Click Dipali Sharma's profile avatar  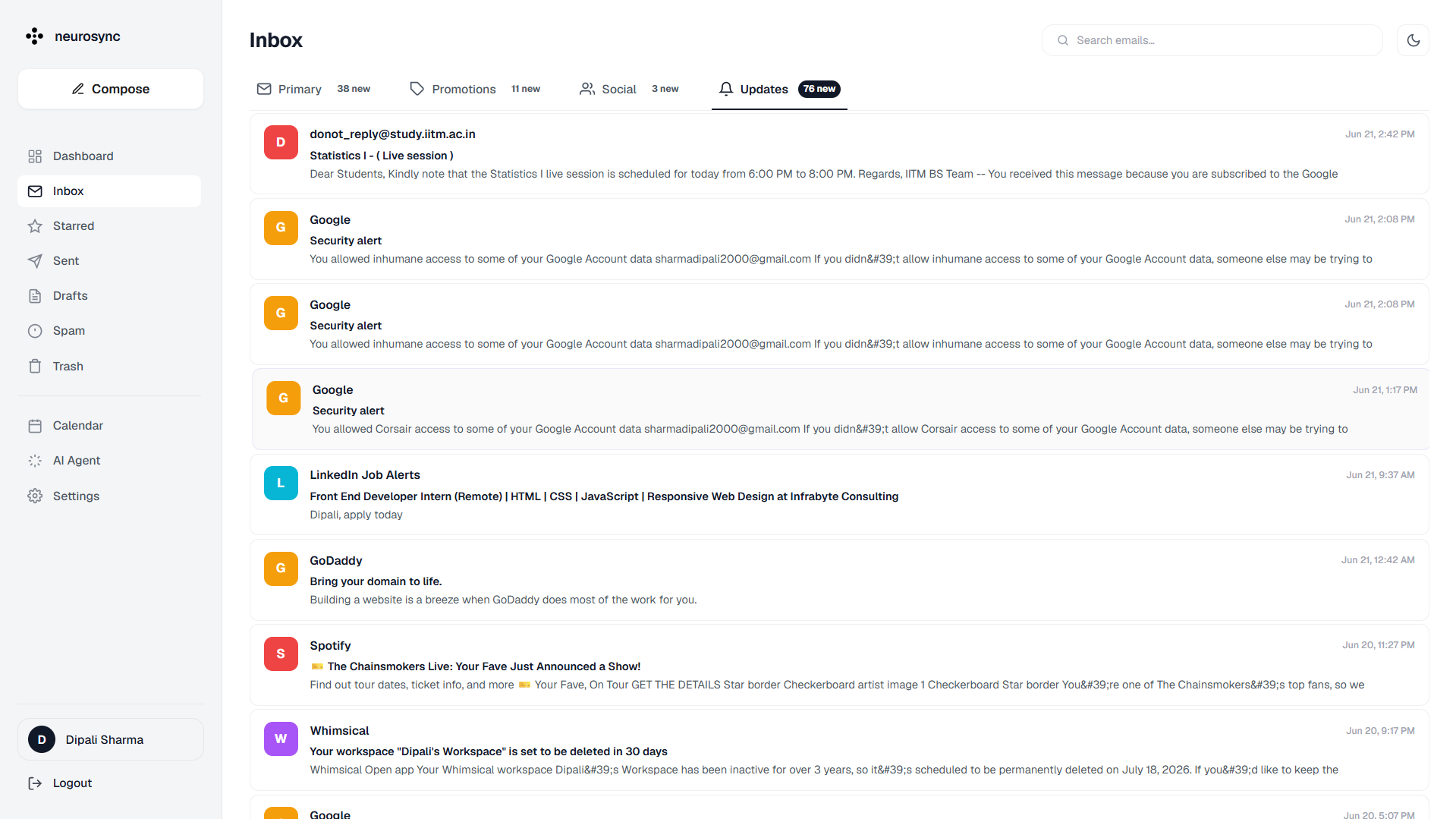(42, 739)
